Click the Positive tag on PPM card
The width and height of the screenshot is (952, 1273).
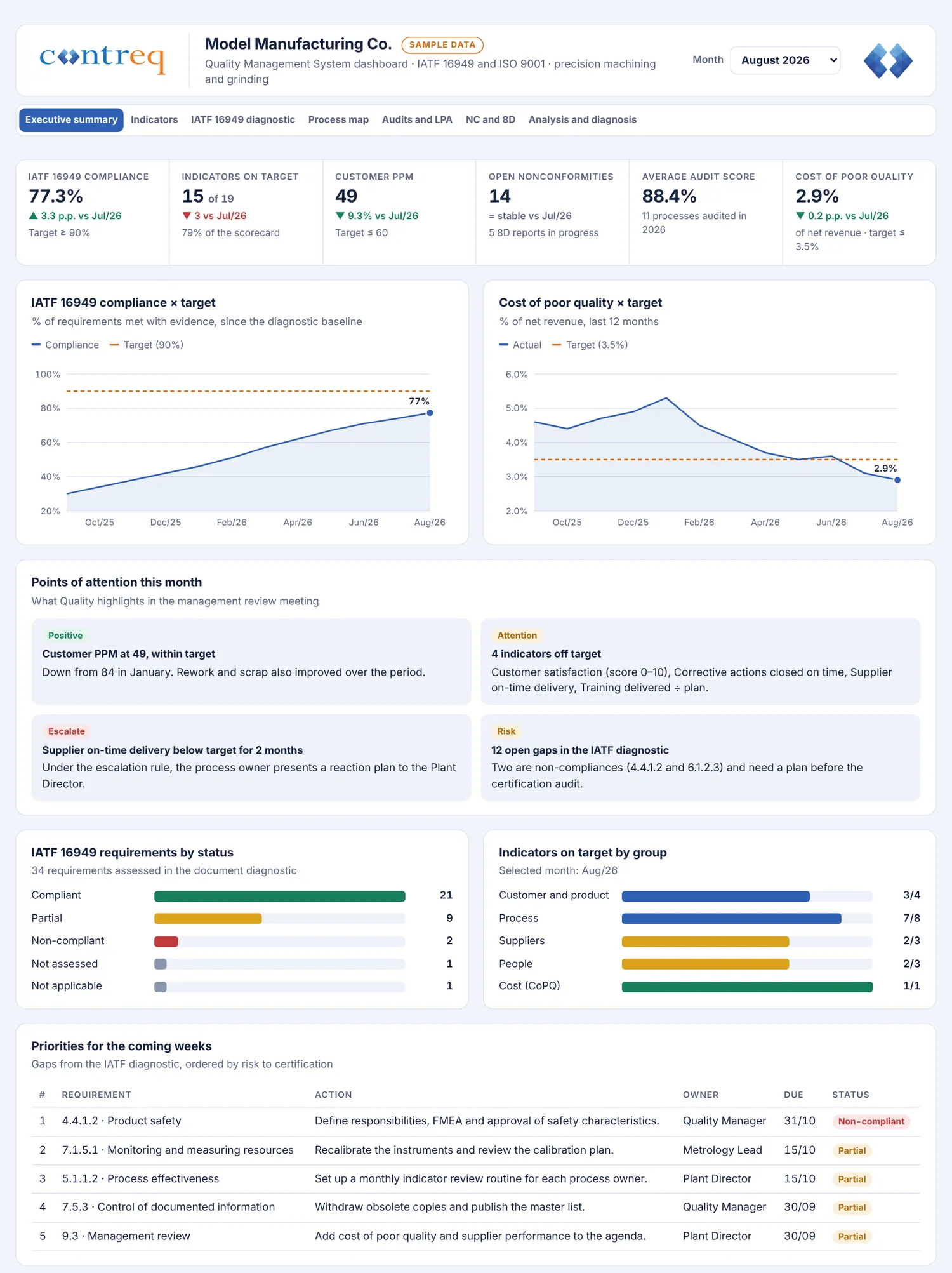point(65,635)
